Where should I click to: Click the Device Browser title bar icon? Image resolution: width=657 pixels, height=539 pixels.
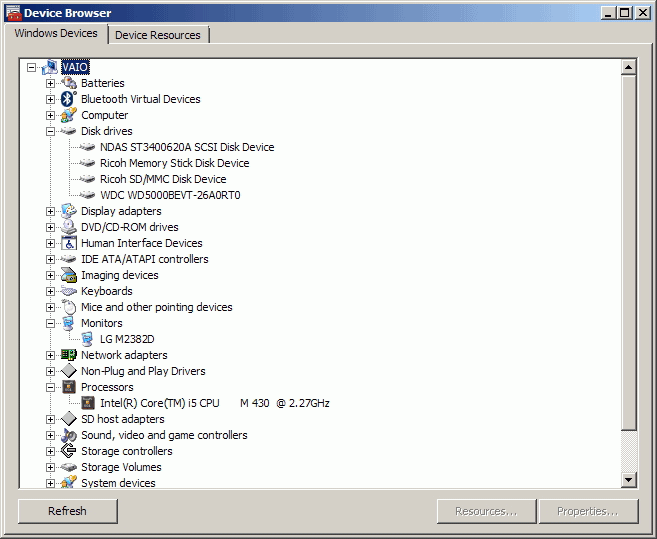13,13
